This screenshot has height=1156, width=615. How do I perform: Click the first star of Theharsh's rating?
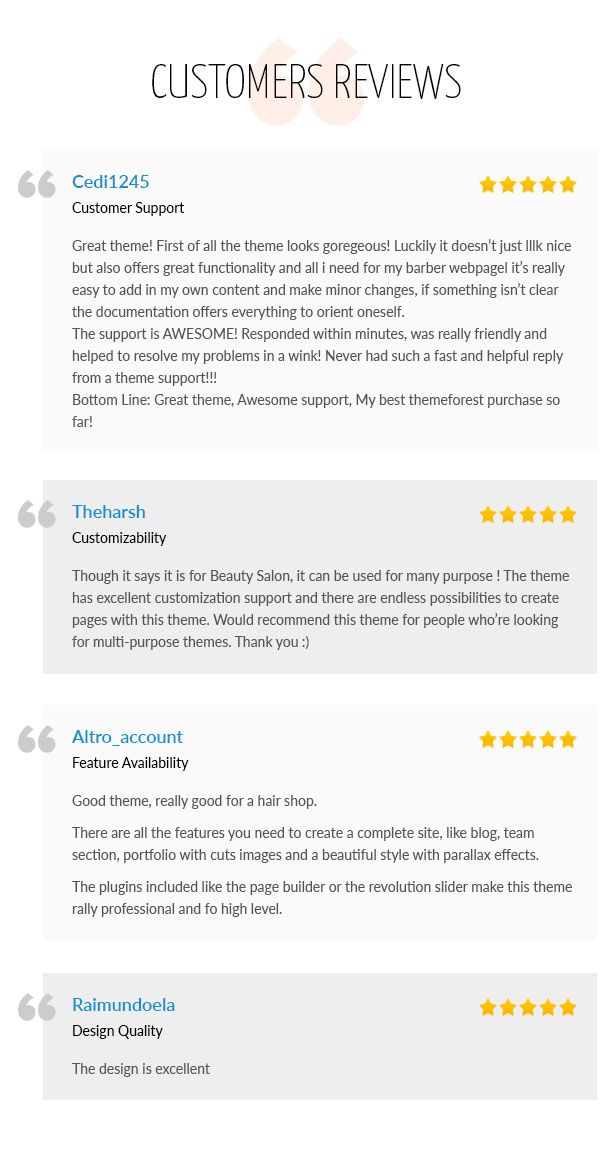click(x=488, y=514)
